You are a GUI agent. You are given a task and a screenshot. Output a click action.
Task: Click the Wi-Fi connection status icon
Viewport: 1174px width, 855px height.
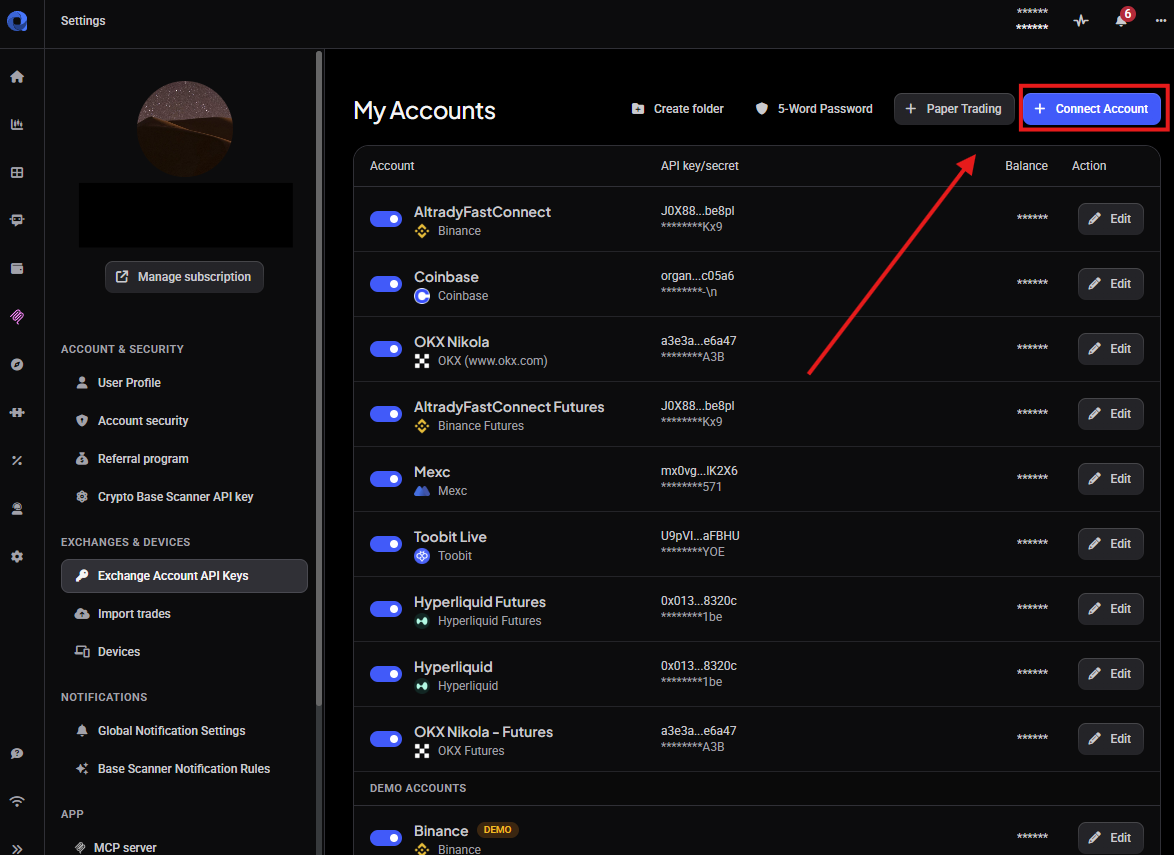point(17,801)
